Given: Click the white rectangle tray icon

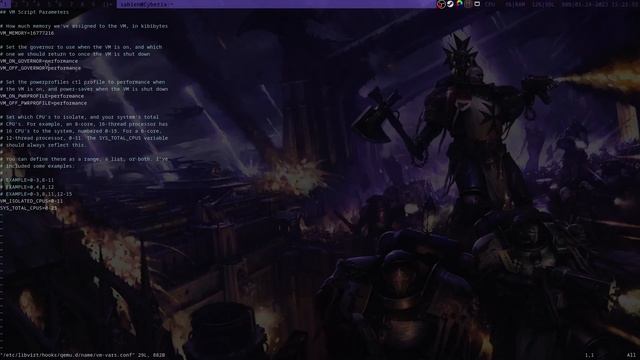Looking at the screenshot, I should (477, 4).
